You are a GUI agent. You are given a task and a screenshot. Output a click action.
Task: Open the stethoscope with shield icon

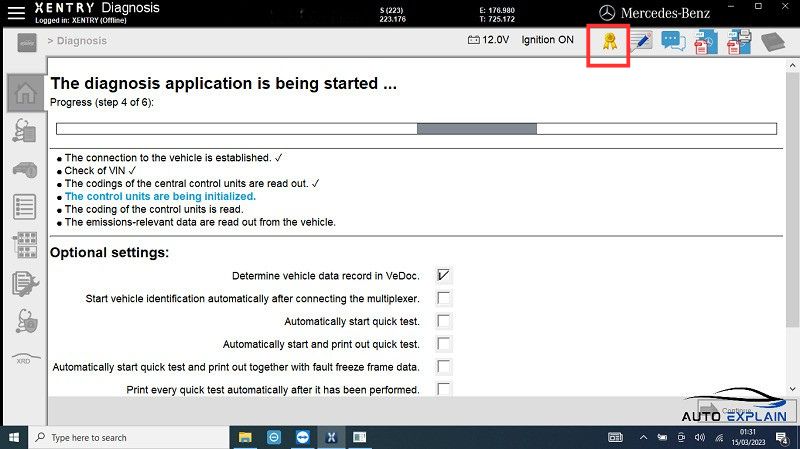pos(26,321)
